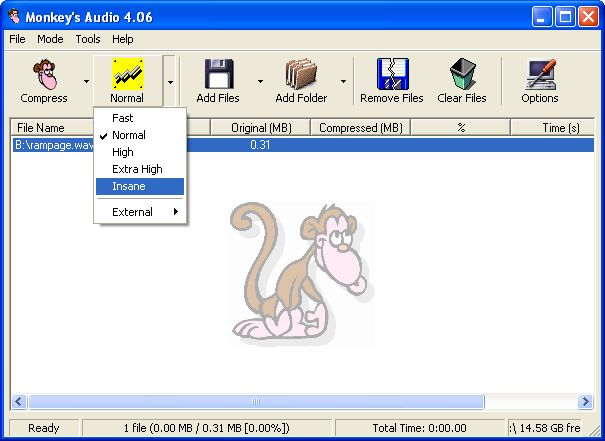
Task: Choose the Extra High compression level
Action: 140,169
